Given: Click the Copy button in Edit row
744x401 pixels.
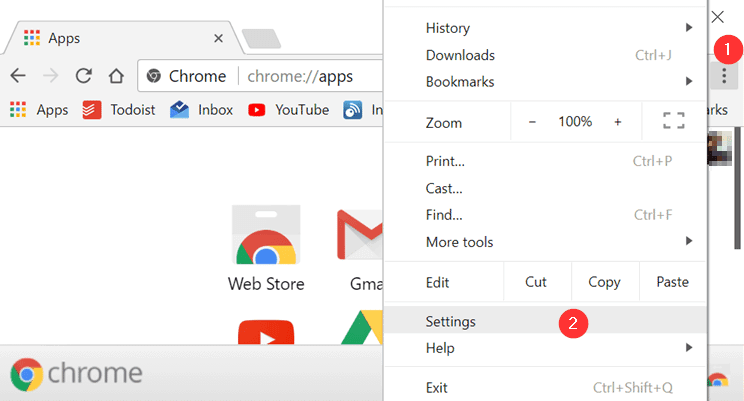Looking at the screenshot, I should tap(604, 282).
